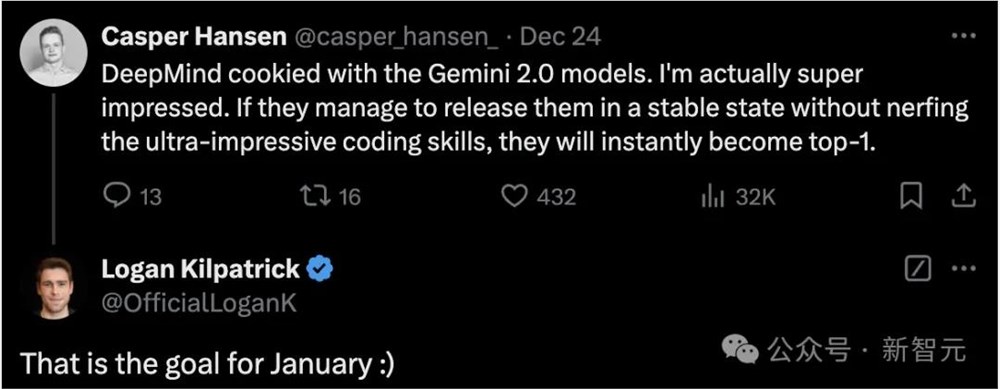
Task: Click the Logan Kilpatrick display name
Action: (x=201, y=269)
